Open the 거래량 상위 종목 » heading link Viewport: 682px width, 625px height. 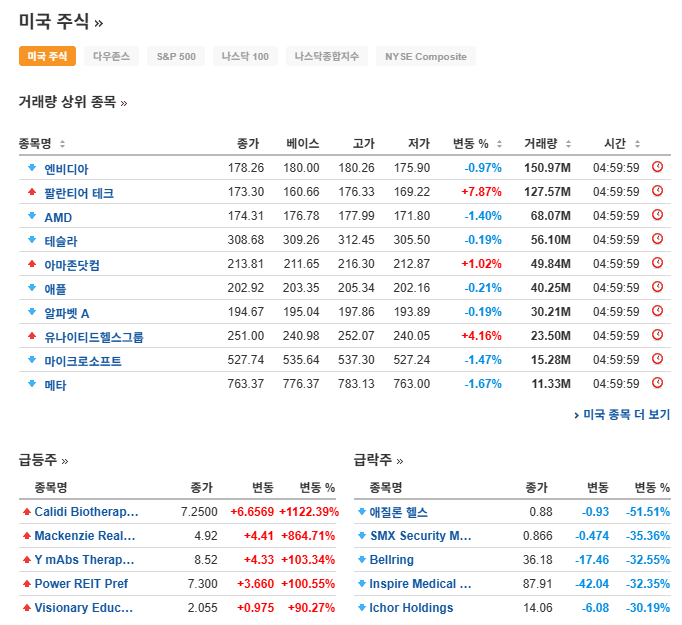tap(73, 103)
